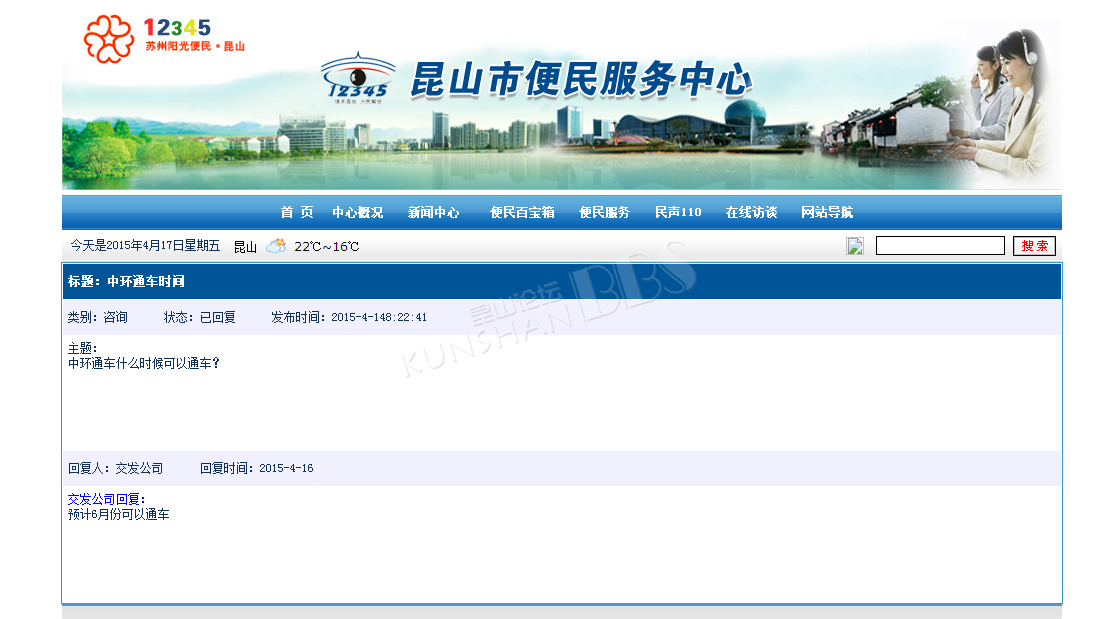Click the reply text 预计6月份可以通车
This screenshot has width=1097, height=619.
118,515
